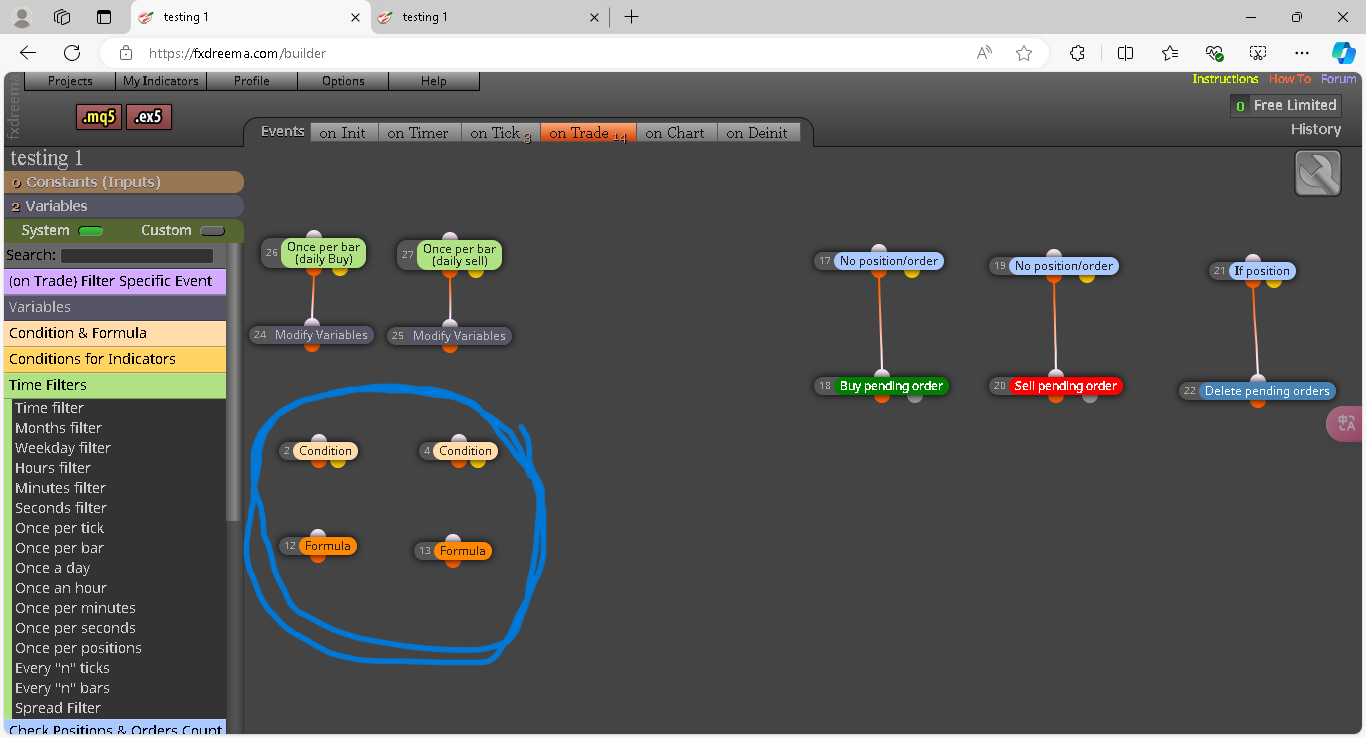Switch to on Timer event tab
This screenshot has height=738, width=1366.
point(418,132)
